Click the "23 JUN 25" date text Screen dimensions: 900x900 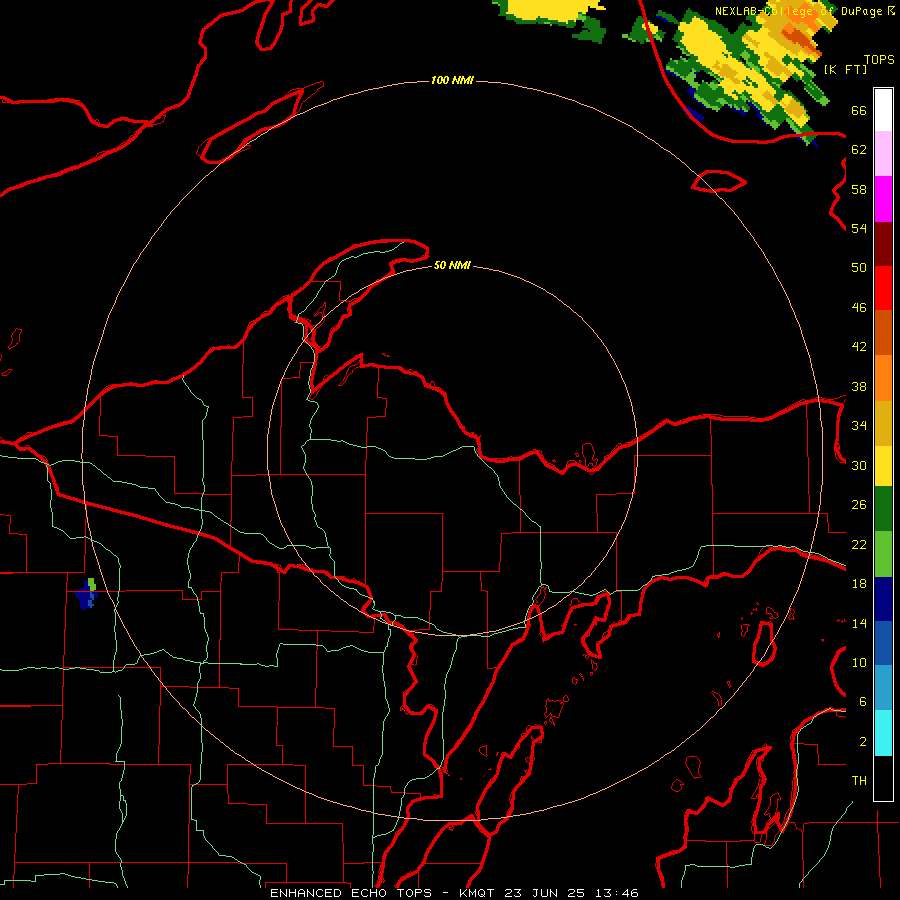click(x=545, y=893)
